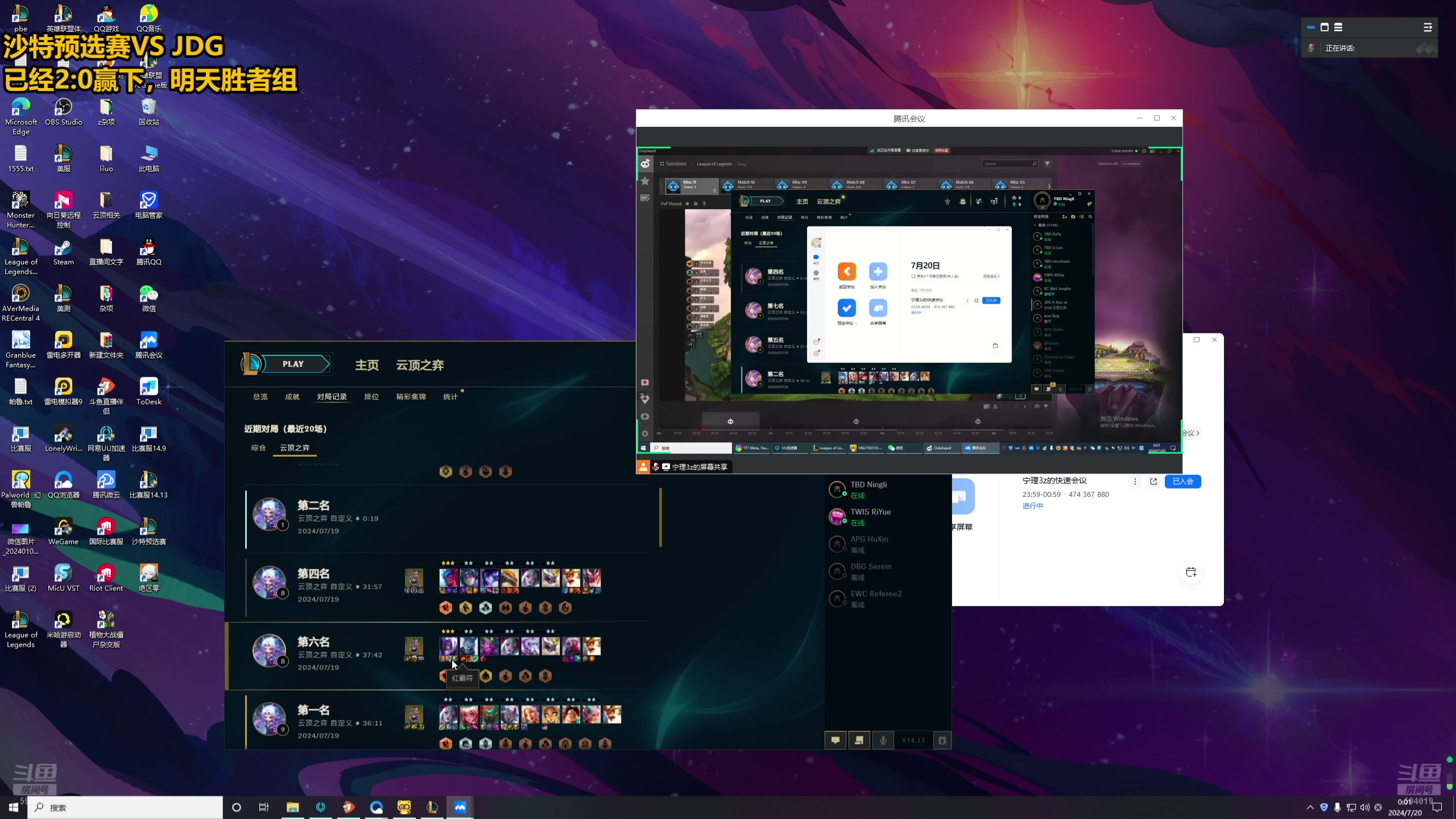Open 微信 desktop icon
The height and width of the screenshot is (819, 1456).
pyautogui.click(x=148, y=297)
